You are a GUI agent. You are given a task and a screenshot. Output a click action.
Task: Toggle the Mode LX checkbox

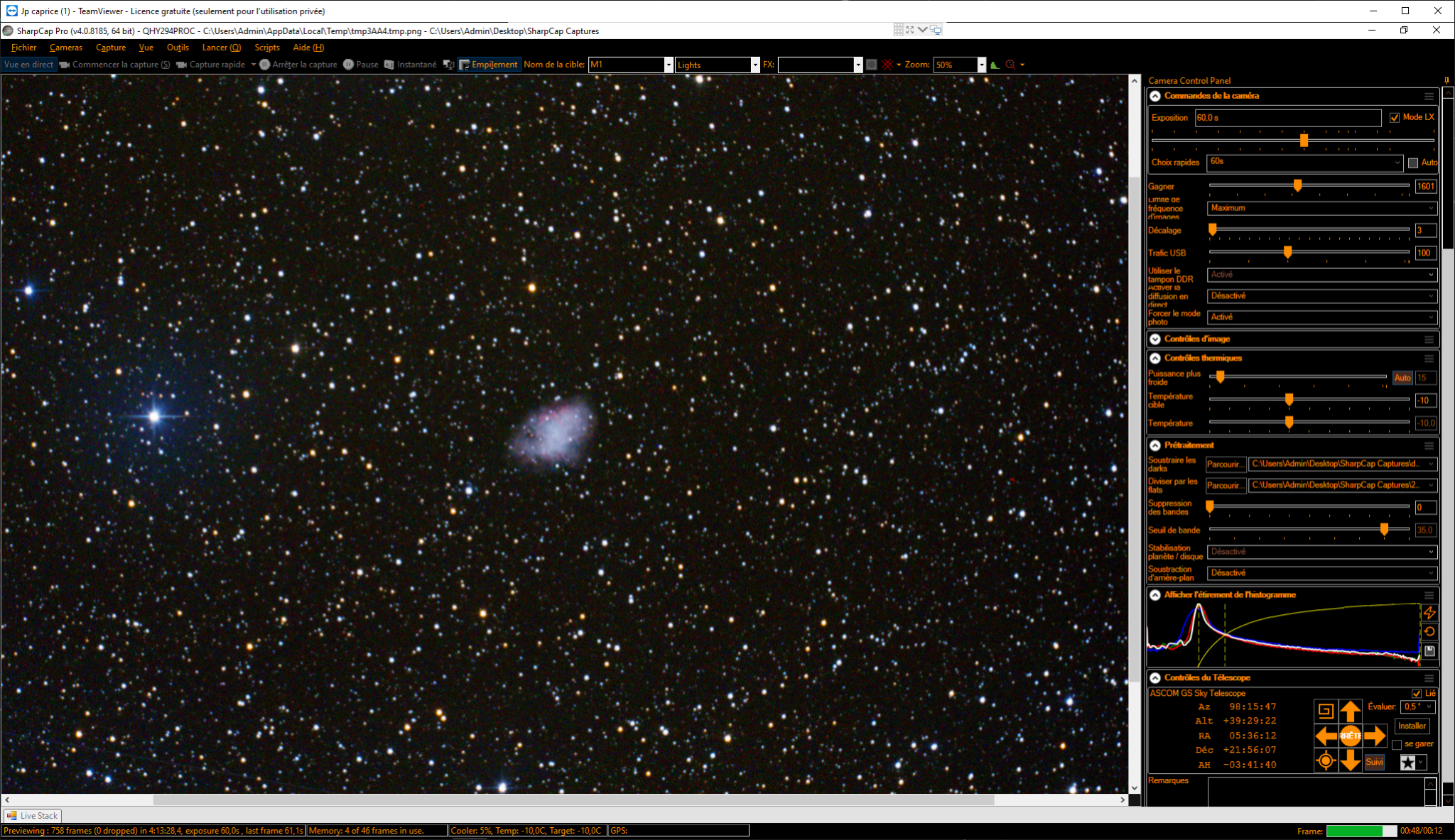[1395, 118]
